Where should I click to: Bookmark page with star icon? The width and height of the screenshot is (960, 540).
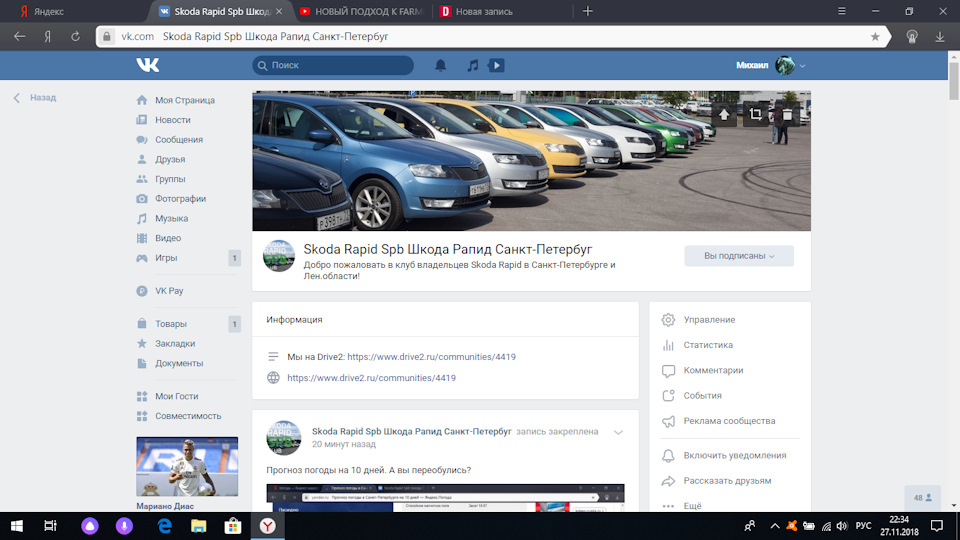coord(875,37)
